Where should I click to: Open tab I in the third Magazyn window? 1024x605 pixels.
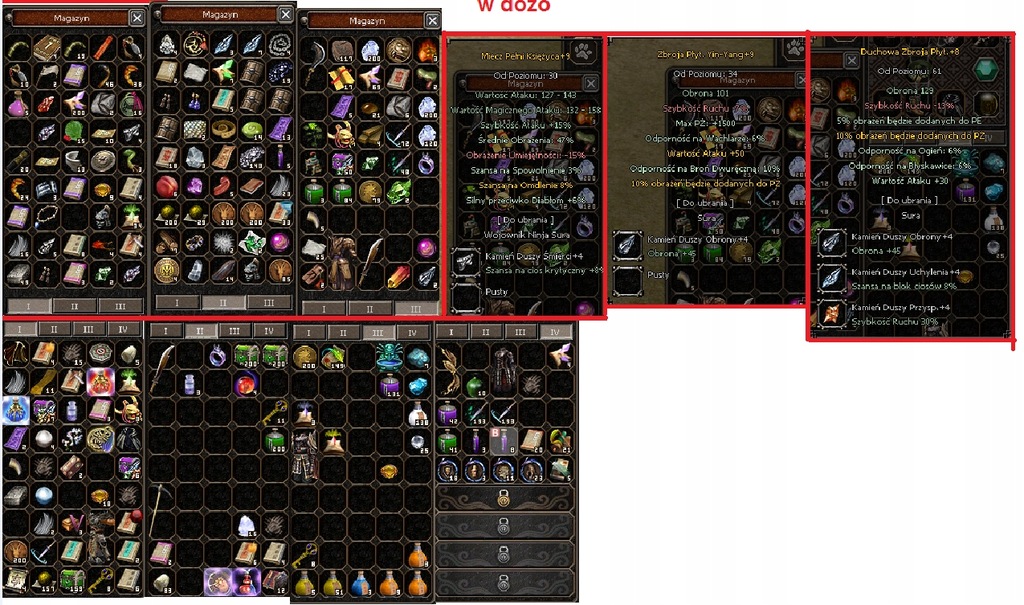[323, 308]
